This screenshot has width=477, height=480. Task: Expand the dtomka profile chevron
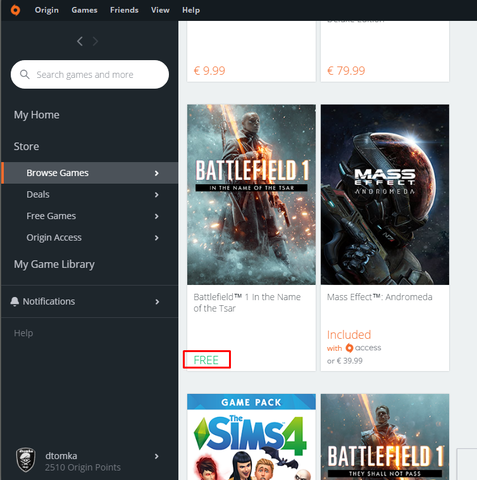click(x=157, y=456)
